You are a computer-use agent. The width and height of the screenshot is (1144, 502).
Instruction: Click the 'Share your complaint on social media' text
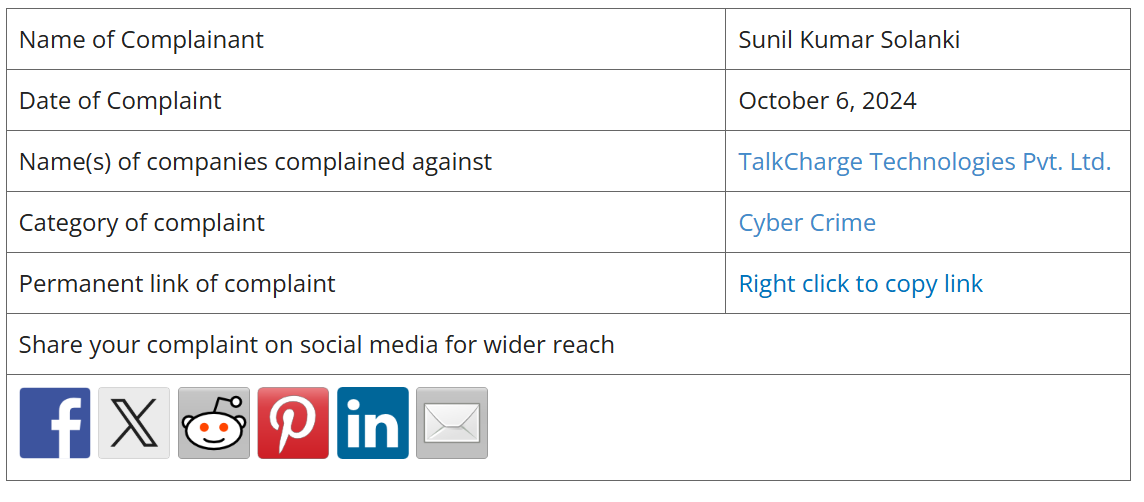[316, 345]
